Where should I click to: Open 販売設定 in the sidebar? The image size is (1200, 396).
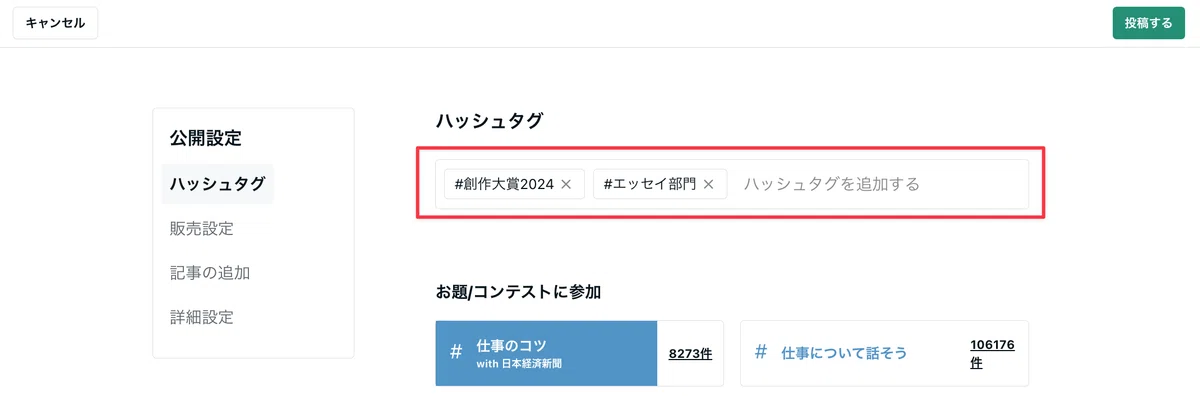tap(202, 229)
